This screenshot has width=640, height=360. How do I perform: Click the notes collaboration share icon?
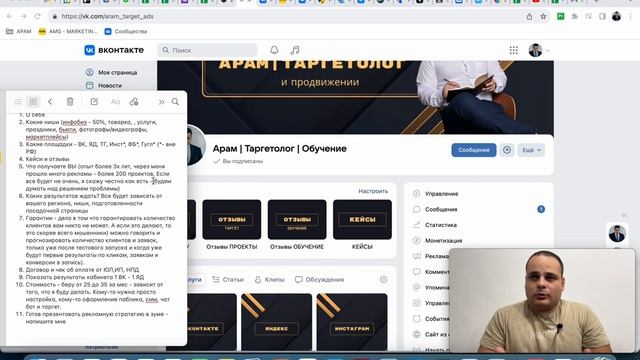[x=134, y=102]
